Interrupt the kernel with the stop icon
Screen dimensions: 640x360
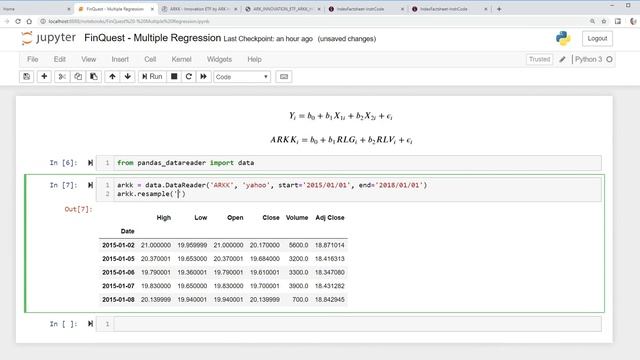[x=174, y=77]
